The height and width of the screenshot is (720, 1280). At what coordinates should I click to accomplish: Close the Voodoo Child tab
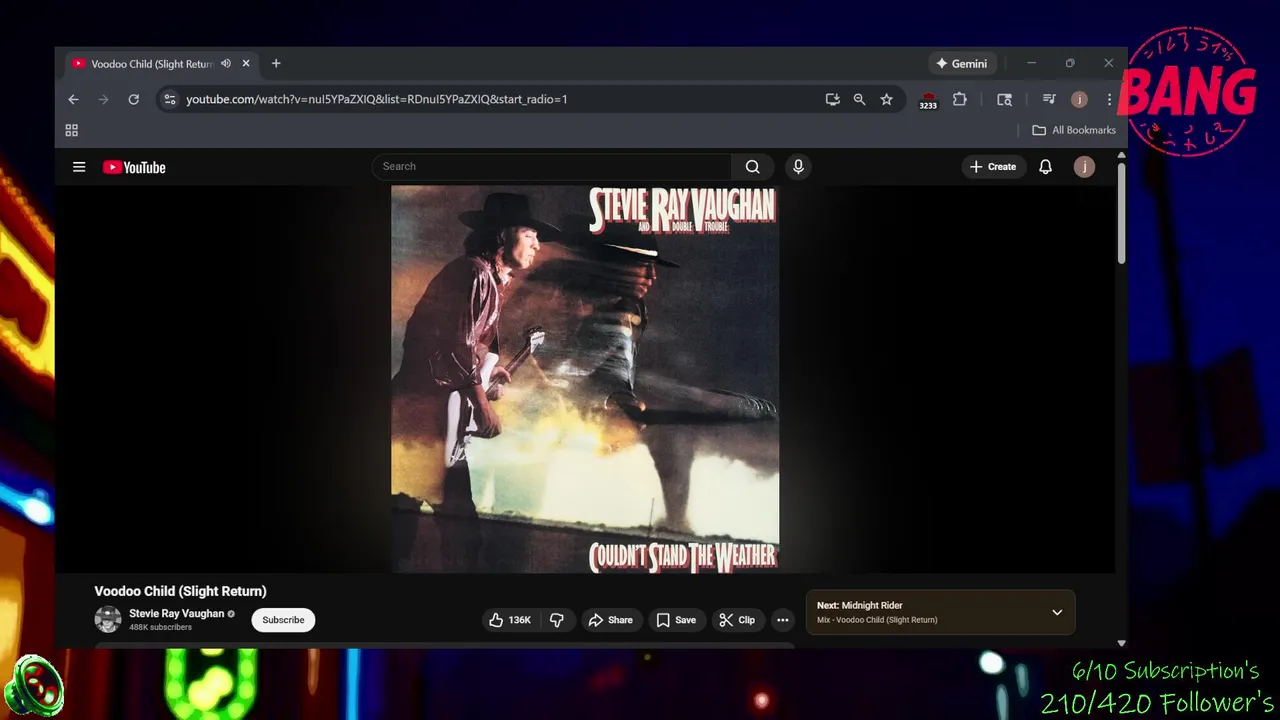click(246, 63)
